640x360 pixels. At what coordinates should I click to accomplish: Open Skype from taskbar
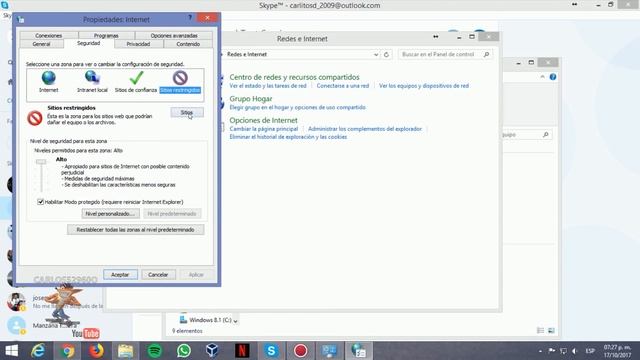[271, 351]
